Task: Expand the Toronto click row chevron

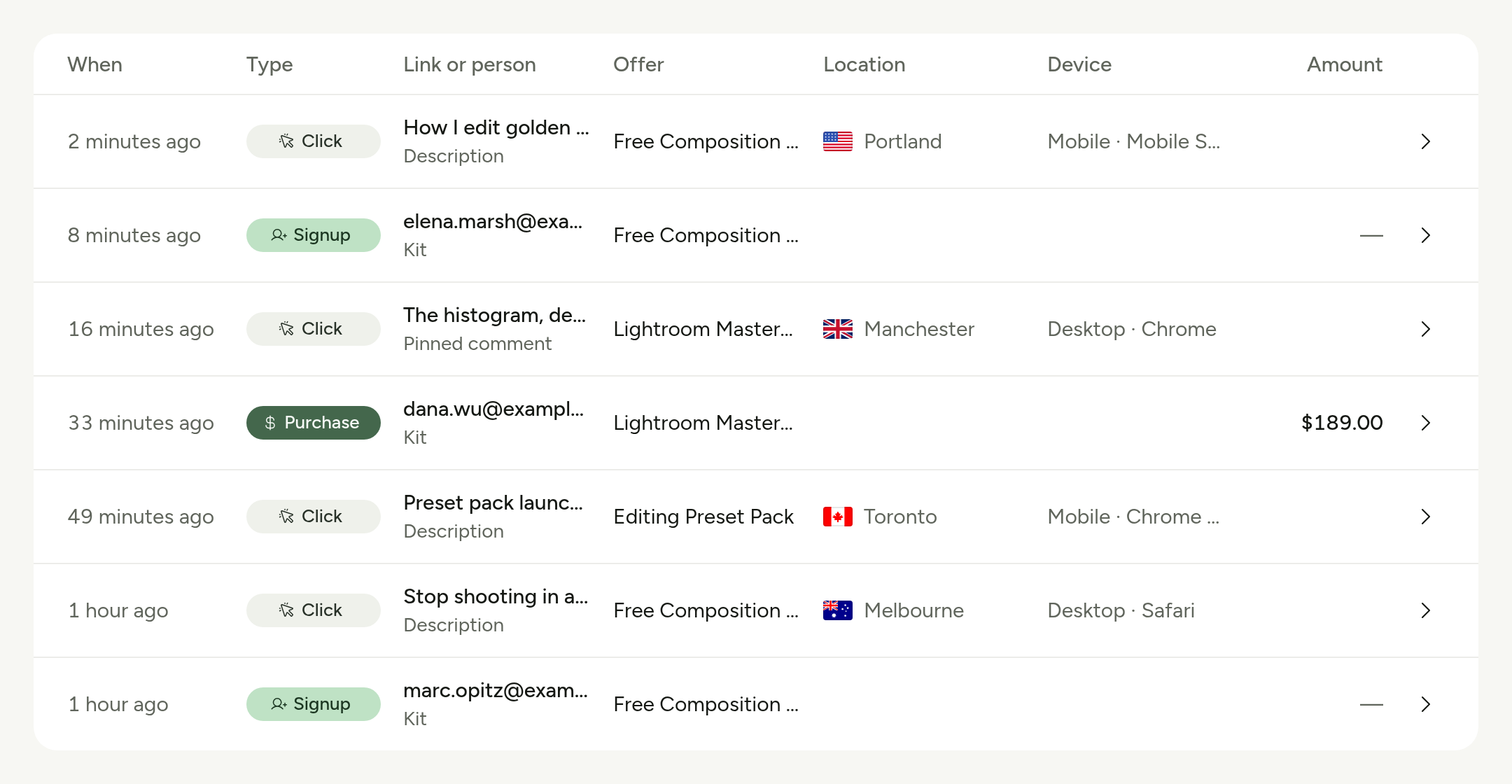Action: pos(1425,517)
